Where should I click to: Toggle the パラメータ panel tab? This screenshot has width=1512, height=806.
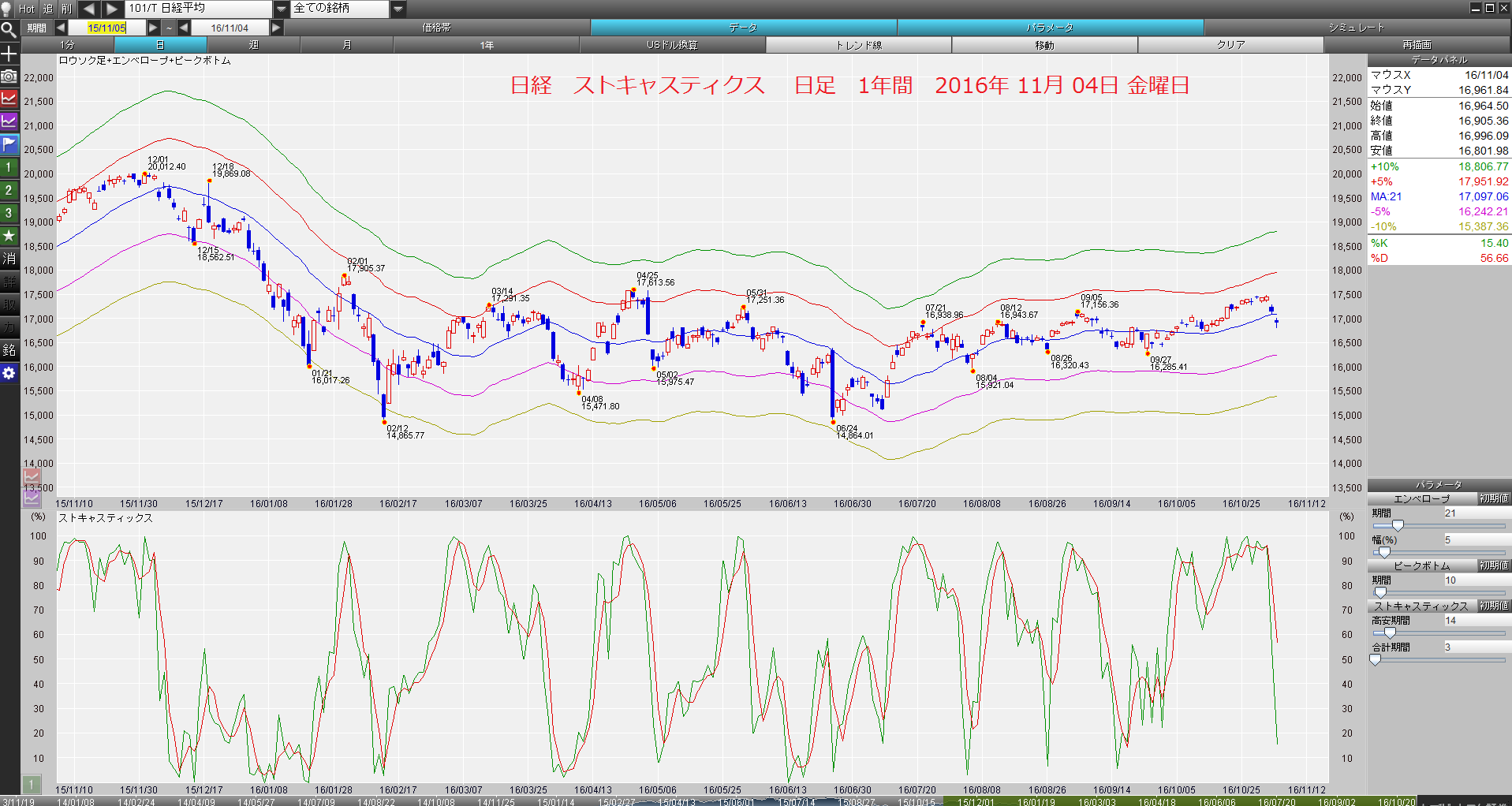click(1050, 28)
